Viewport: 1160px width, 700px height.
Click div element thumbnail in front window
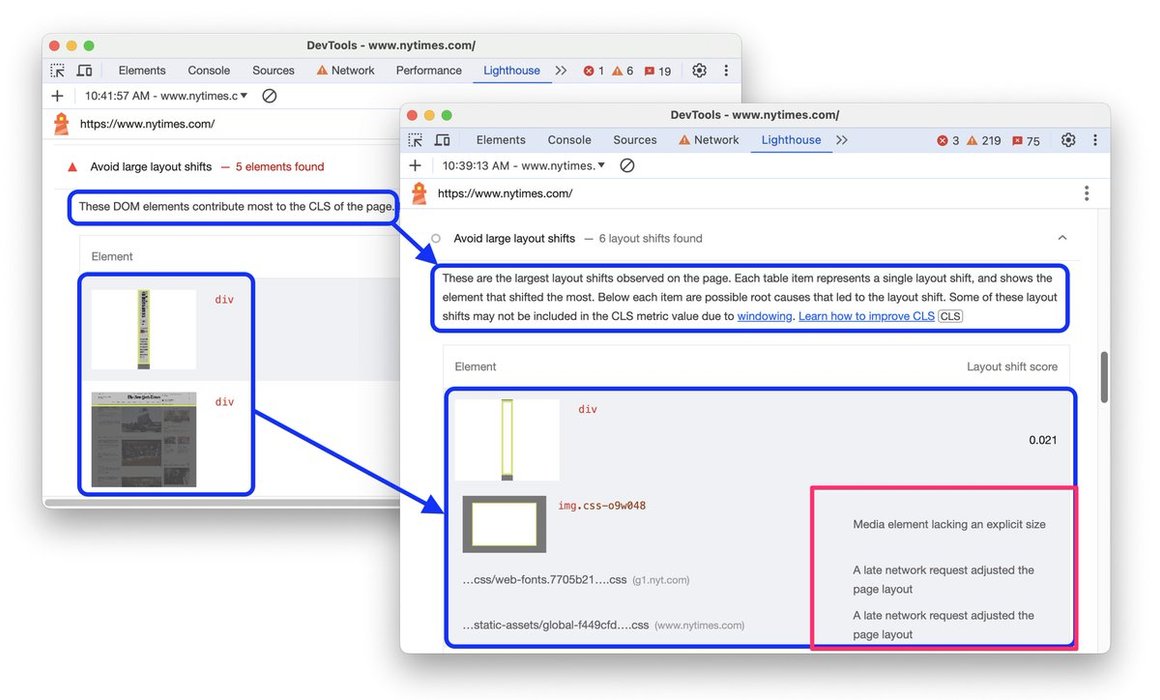tap(507, 440)
